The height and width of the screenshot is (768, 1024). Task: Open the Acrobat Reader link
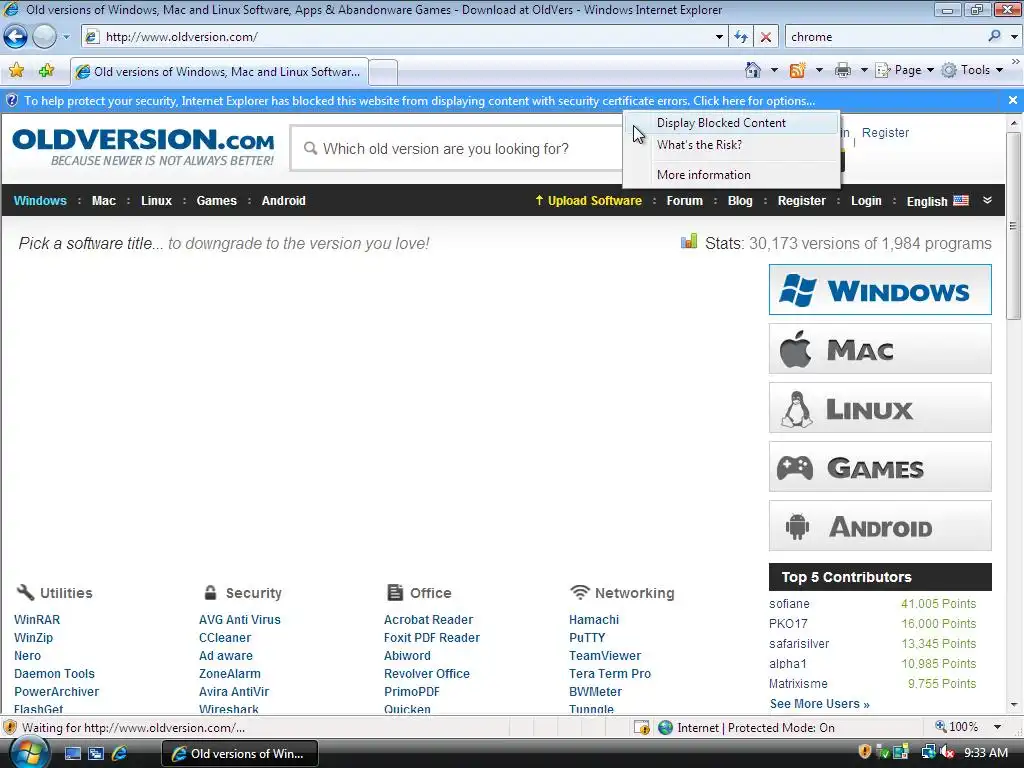point(428,619)
